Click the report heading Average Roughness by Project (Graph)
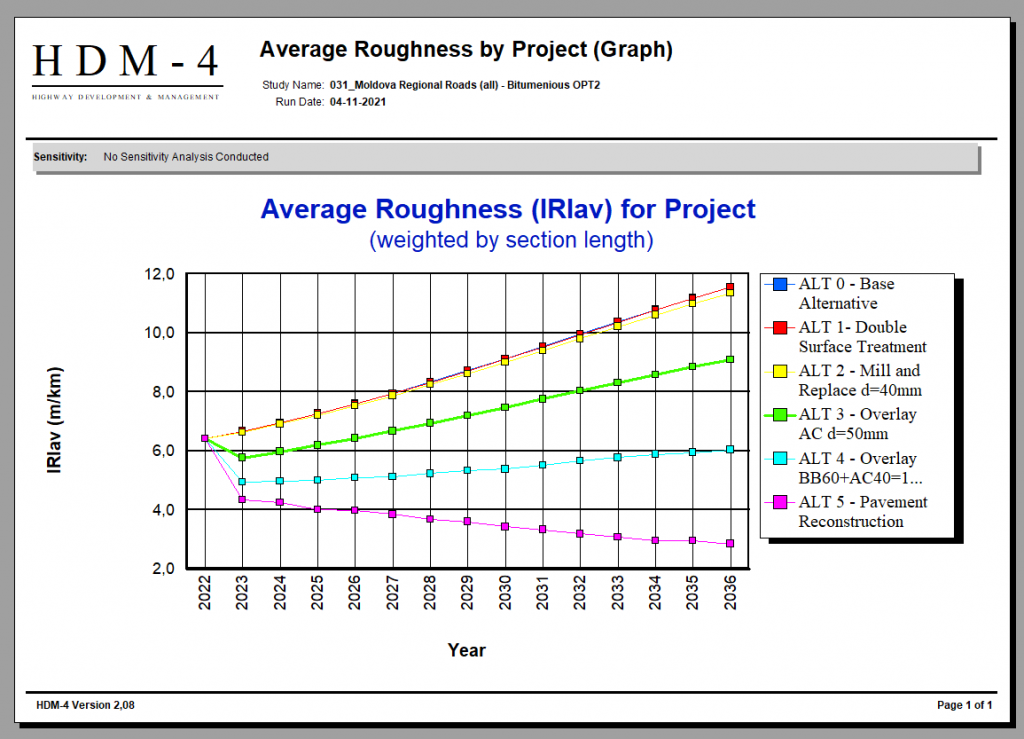This screenshot has width=1024, height=739. [466, 49]
